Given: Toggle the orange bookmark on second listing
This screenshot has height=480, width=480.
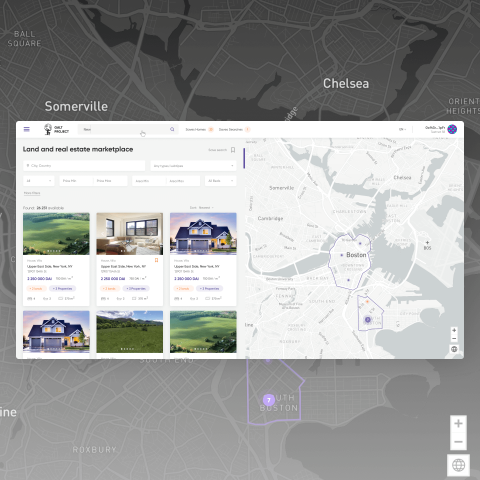Looking at the screenshot, I should [x=156, y=260].
